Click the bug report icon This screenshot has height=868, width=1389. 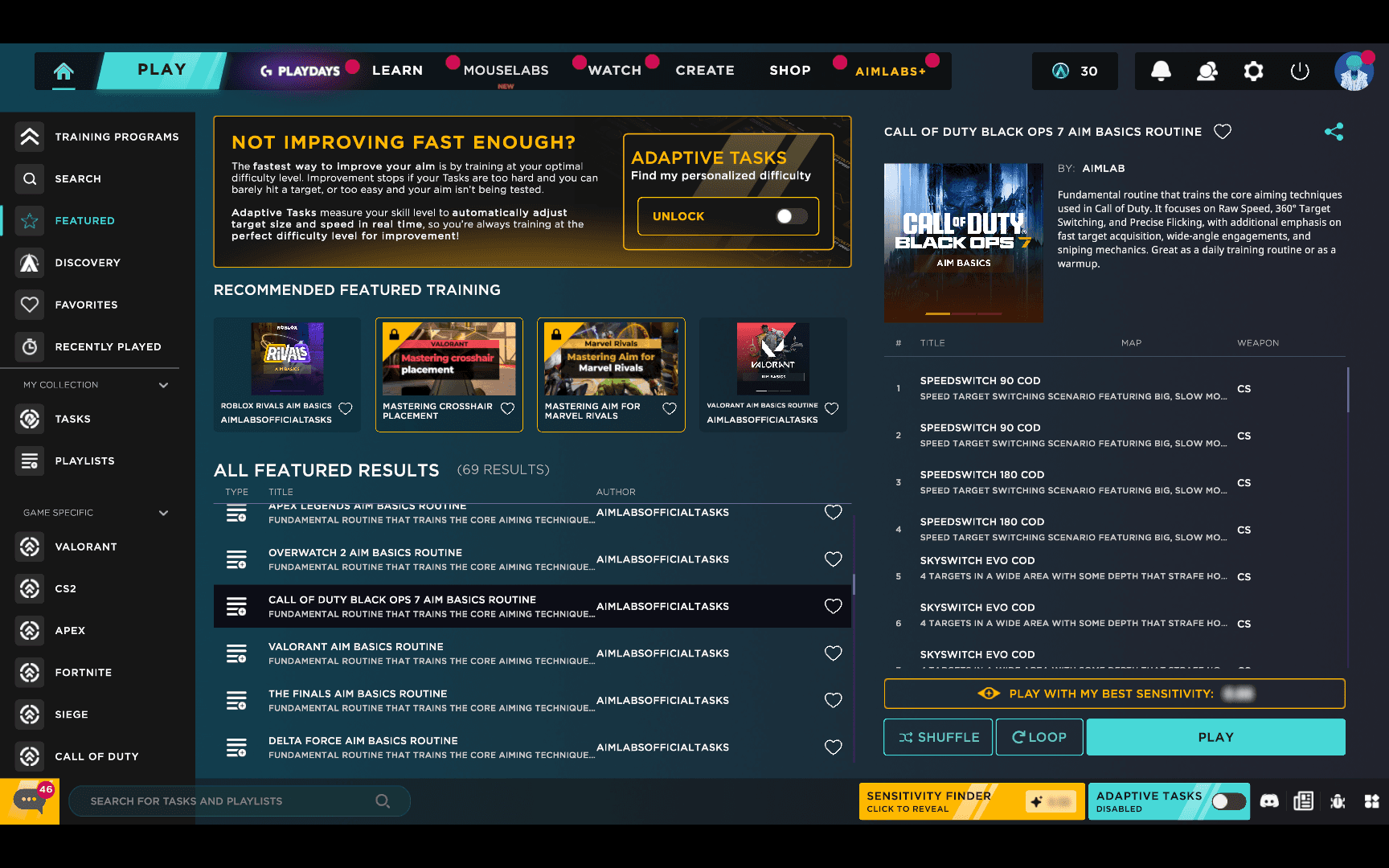[1338, 801]
